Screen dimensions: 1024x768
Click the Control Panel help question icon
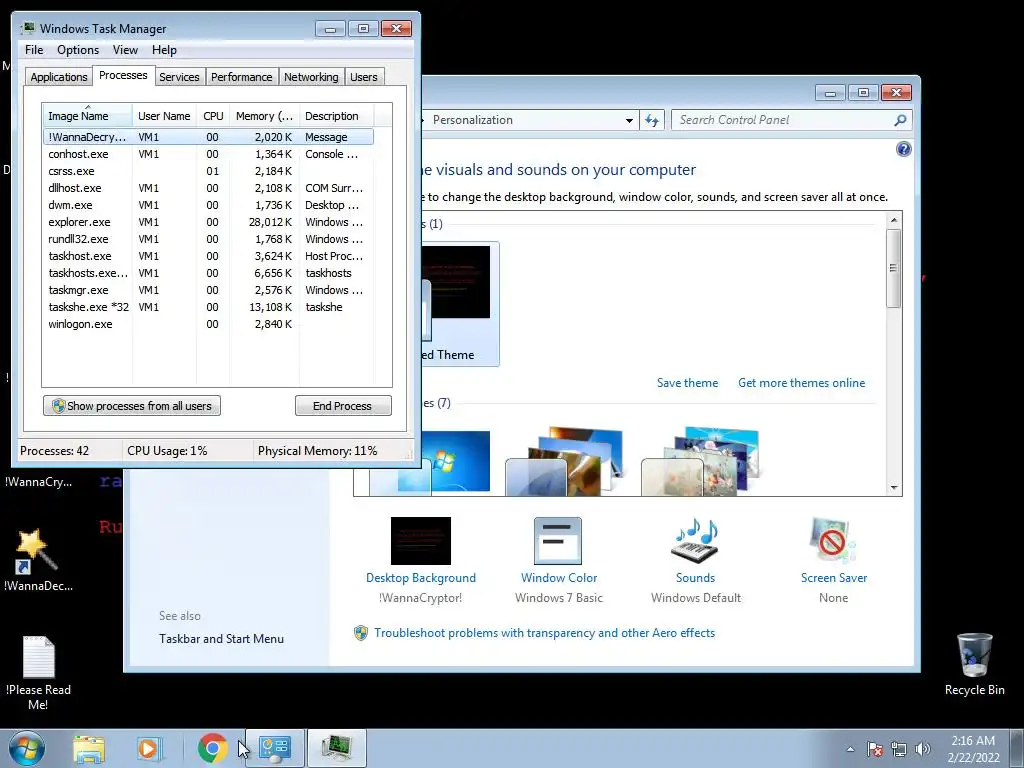tap(903, 150)
